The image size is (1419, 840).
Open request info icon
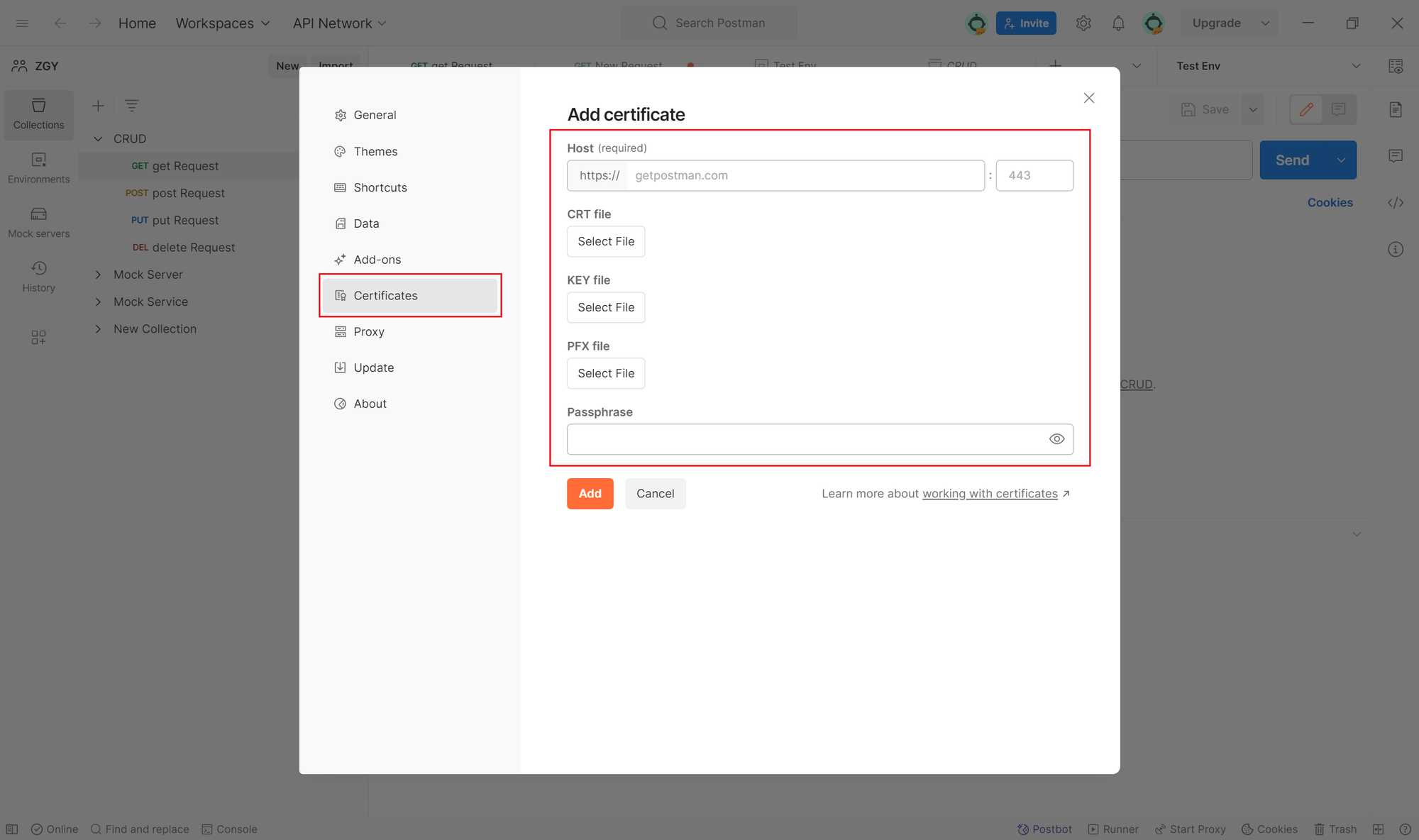[x=1396, y=250]
